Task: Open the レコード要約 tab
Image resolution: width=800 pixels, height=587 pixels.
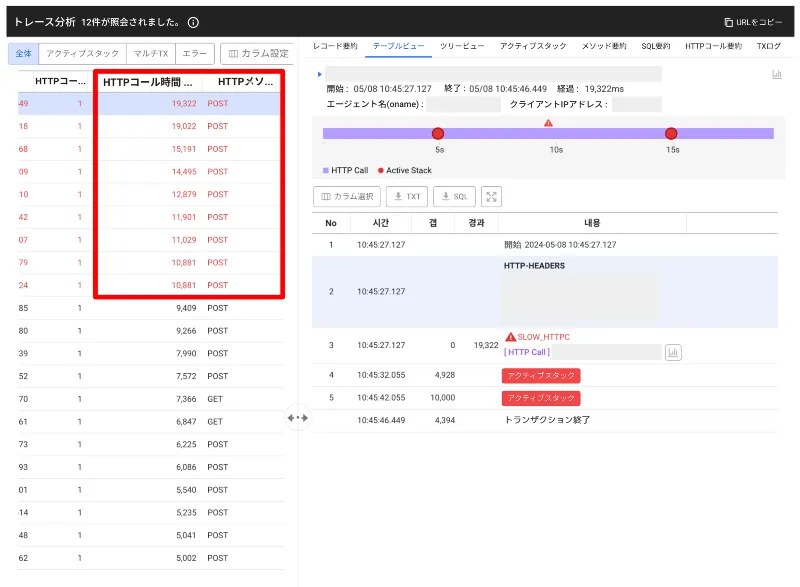Action: [x=335, y=46]
